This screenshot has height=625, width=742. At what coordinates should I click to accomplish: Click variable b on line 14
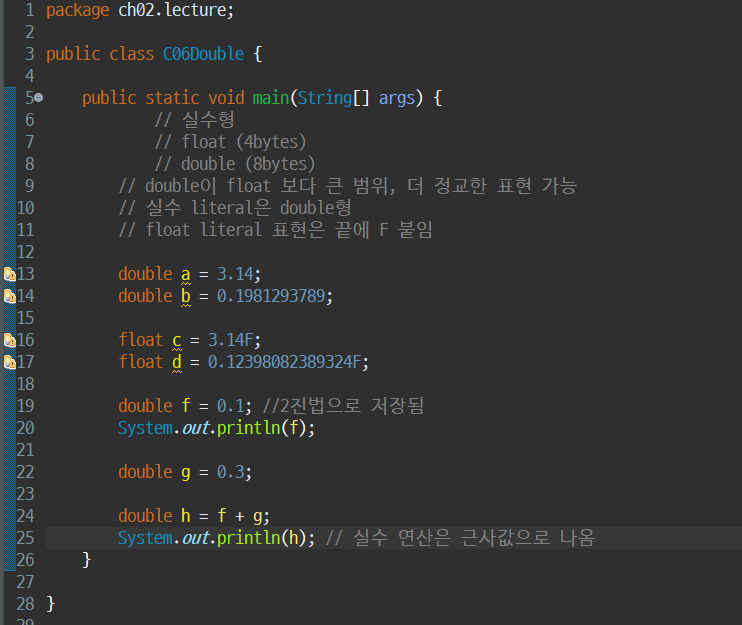click(186, 296)
